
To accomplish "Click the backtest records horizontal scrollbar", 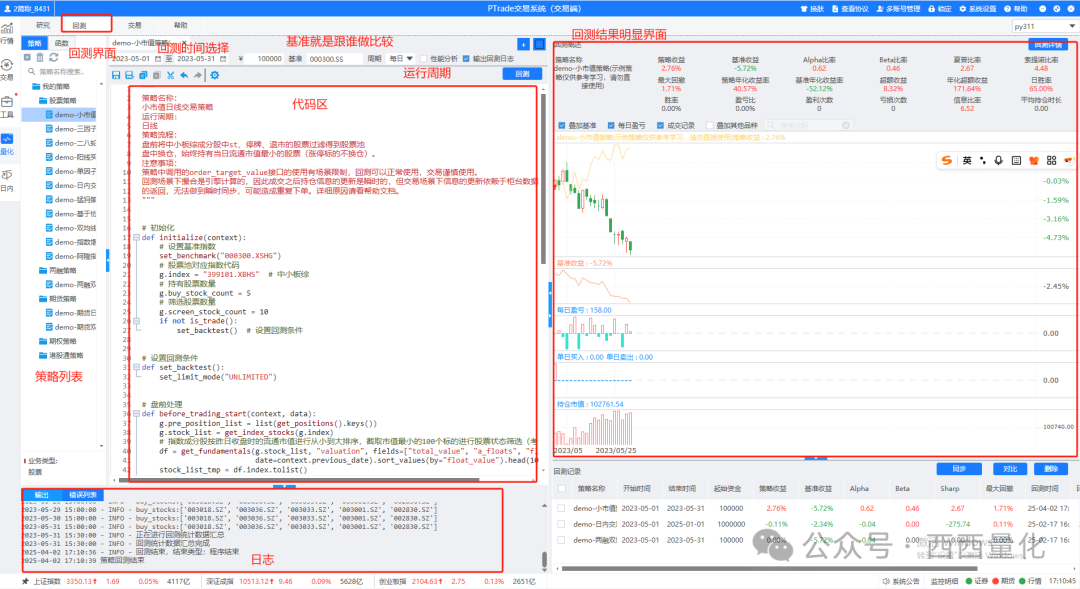I will pyautogui.click(x=770, y=568).
